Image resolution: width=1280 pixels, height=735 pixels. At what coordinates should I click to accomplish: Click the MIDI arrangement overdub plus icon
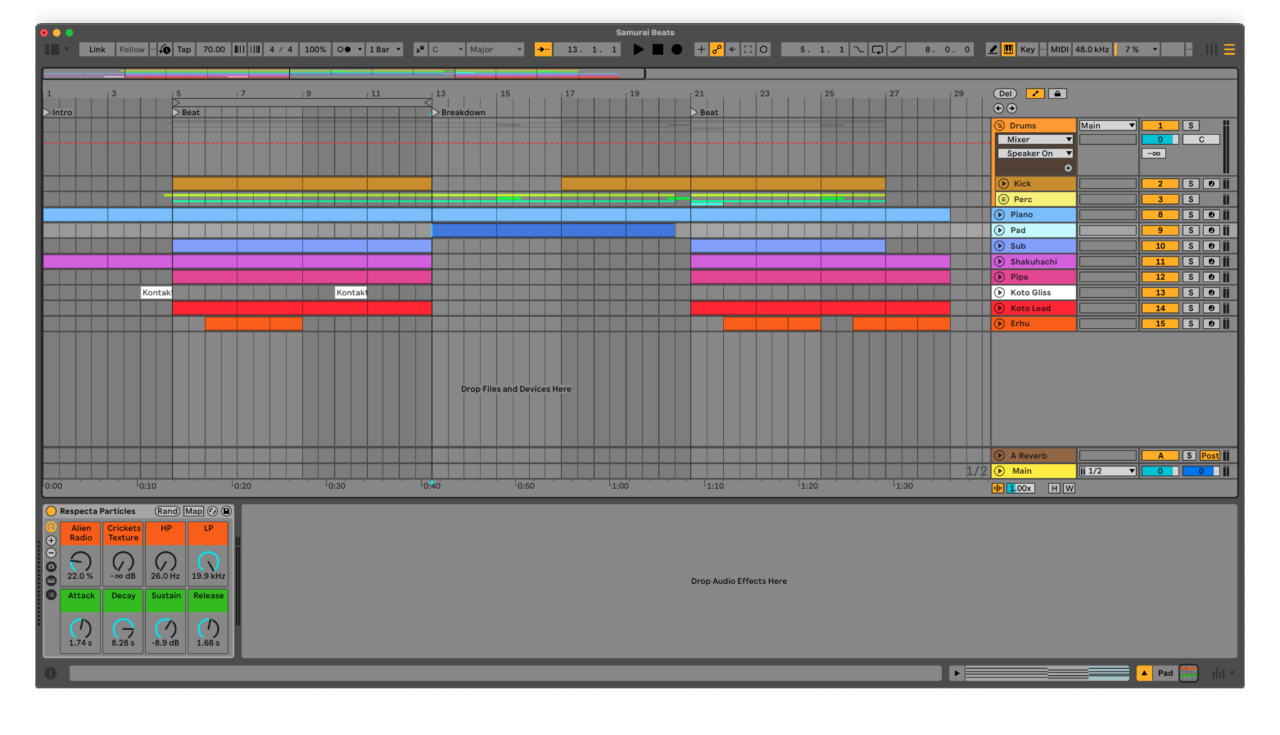[x=701, y=49]
